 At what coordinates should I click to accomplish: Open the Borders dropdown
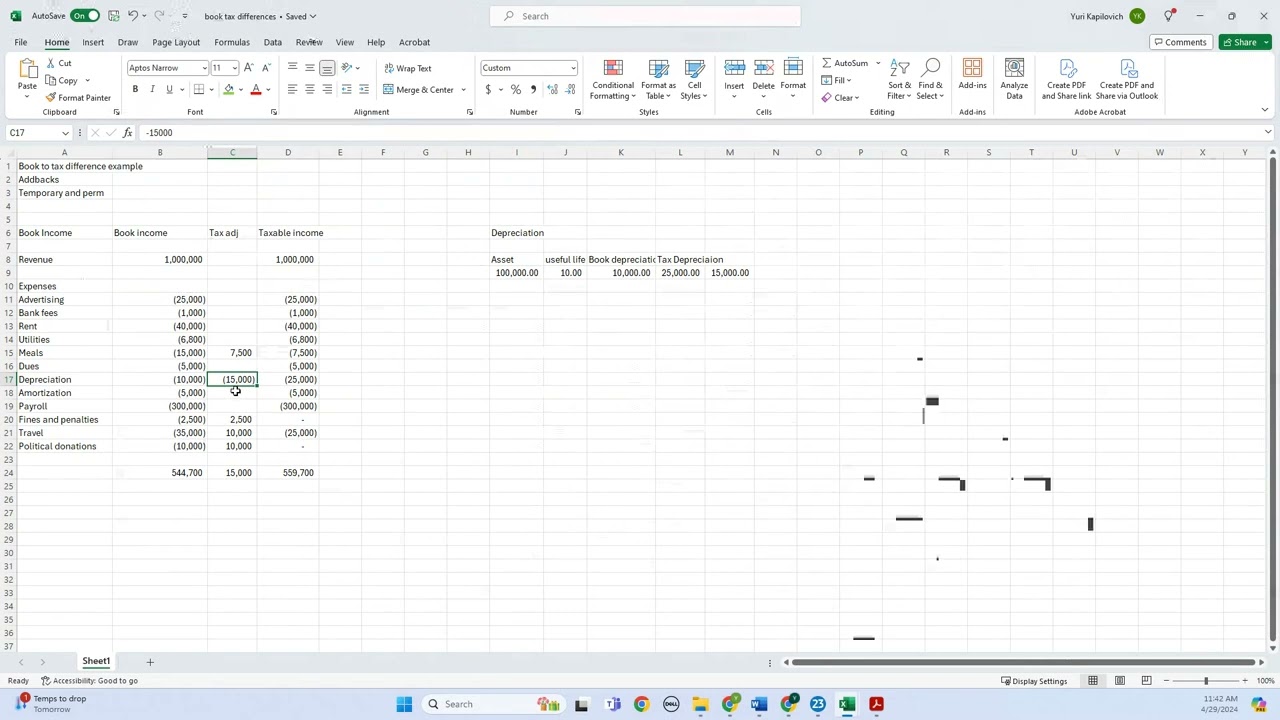click(206, 90)
